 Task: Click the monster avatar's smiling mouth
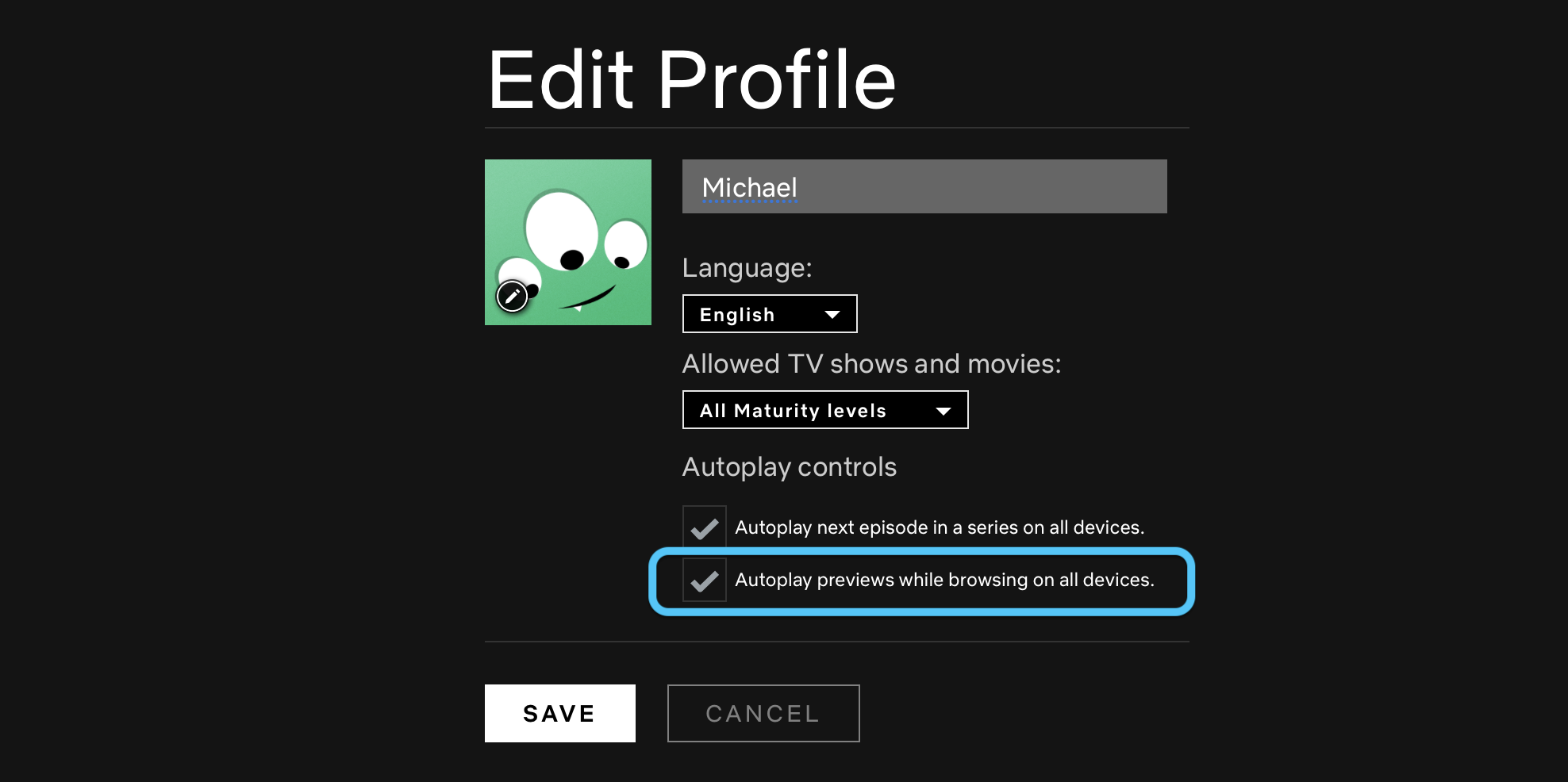point(588,299)
